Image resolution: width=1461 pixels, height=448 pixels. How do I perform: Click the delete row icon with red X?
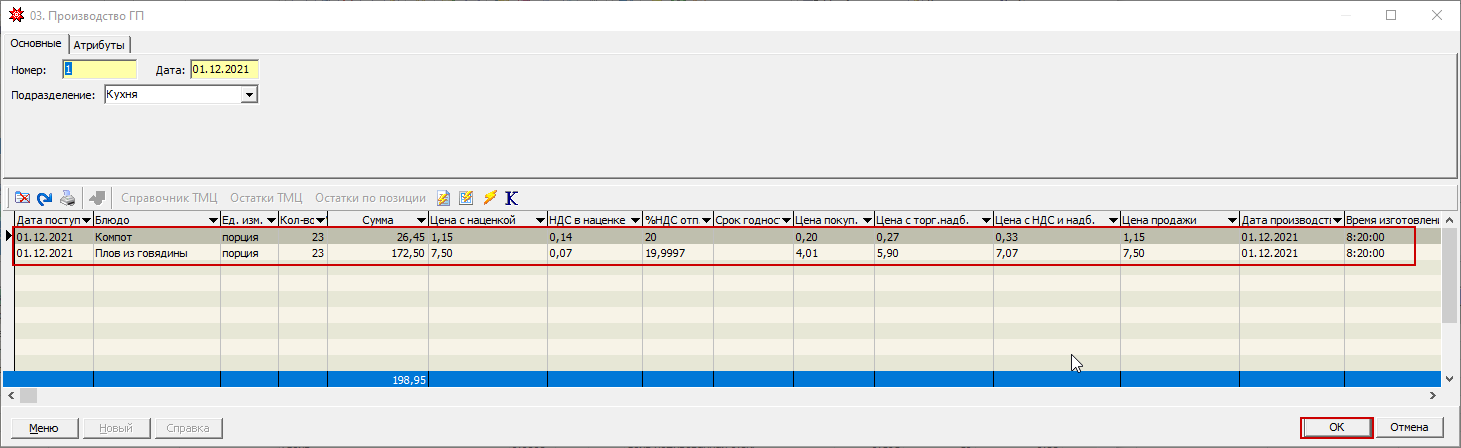22,198
